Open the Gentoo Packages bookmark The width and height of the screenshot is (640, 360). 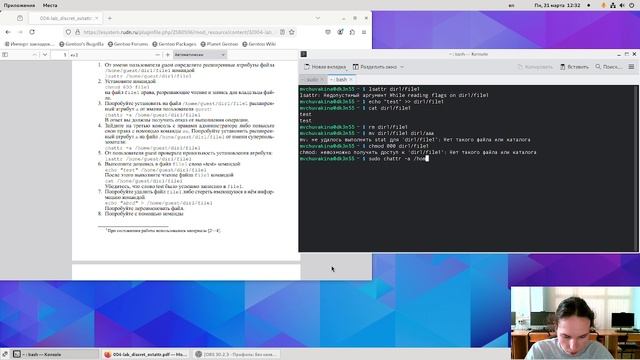point(174,44)
